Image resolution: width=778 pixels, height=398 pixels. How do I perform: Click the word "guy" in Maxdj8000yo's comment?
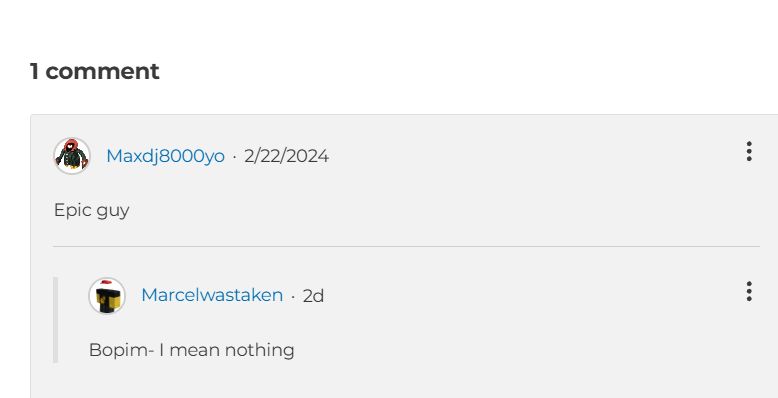[113, 211]
